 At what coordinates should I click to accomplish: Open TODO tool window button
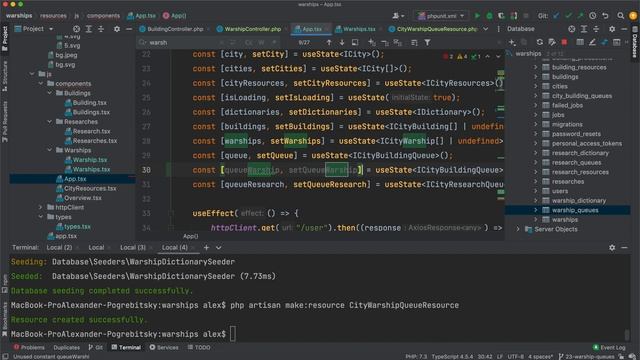[x=199, y=347]
